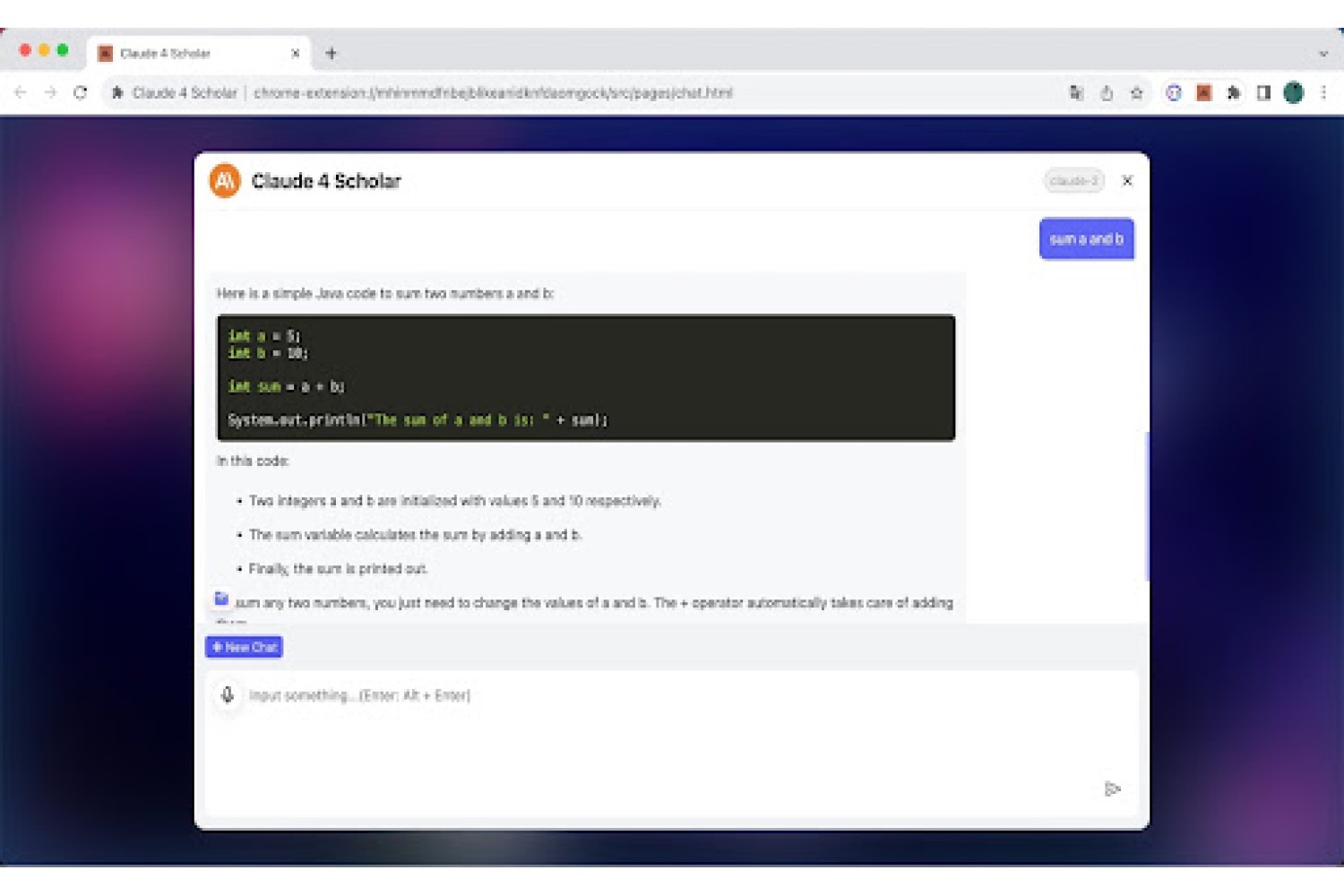Click the bullet 'Two integers a and b are initialized'
Image resolution: width=1344 pixels, height=896 pixels.
[x=455, y=501]
